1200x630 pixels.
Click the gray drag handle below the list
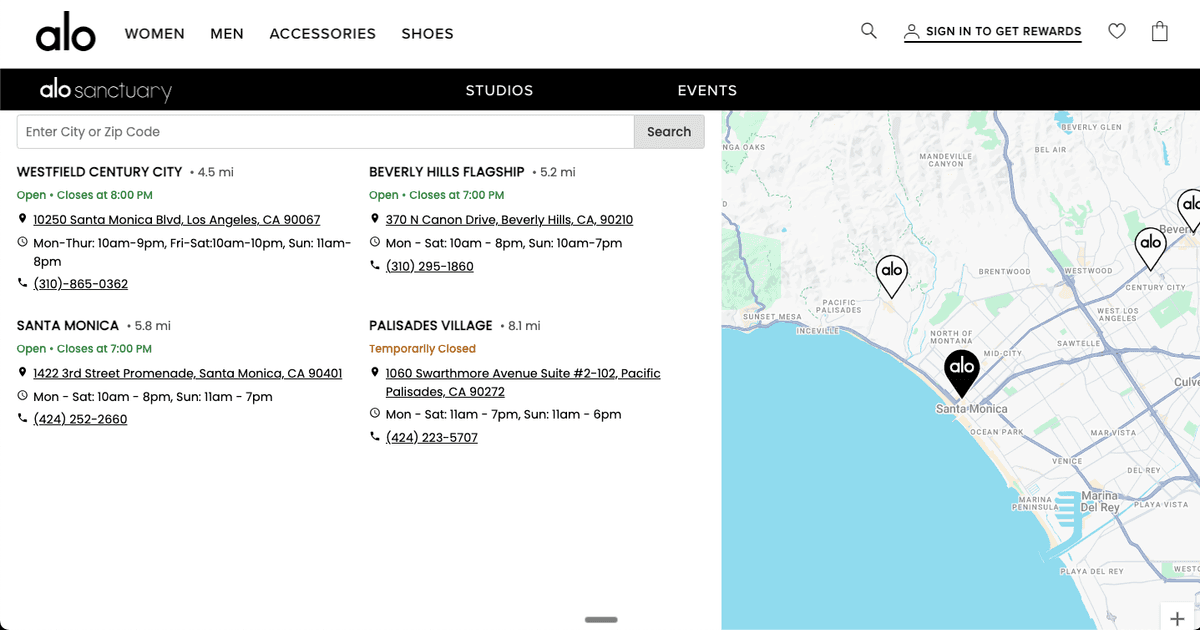[x=601, y=620]
